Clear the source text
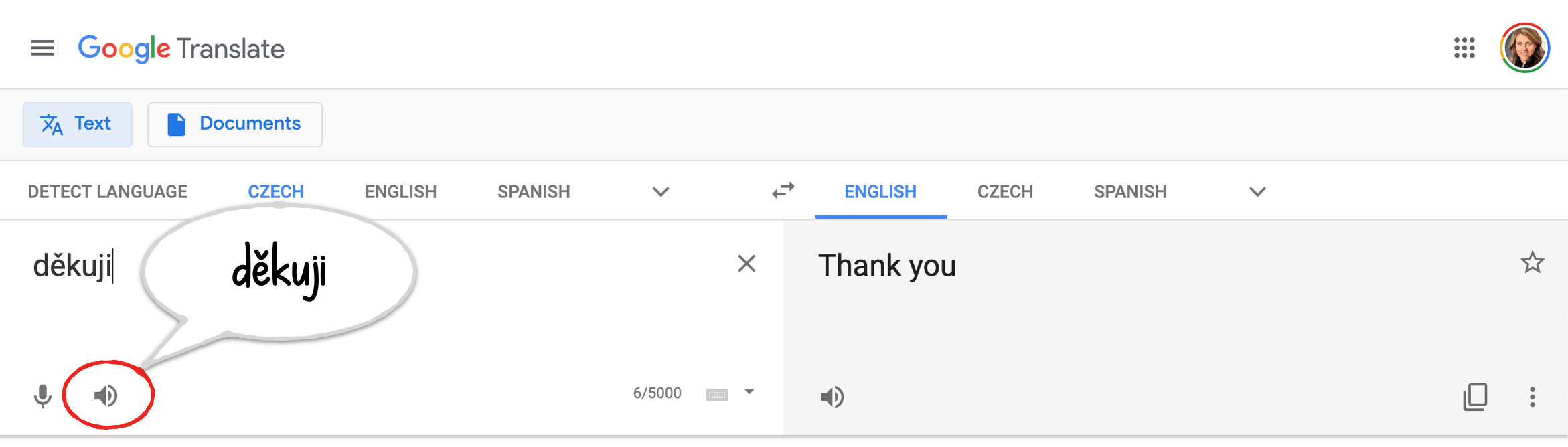This screenshot has height=447, width=1568. pos(747,264)
